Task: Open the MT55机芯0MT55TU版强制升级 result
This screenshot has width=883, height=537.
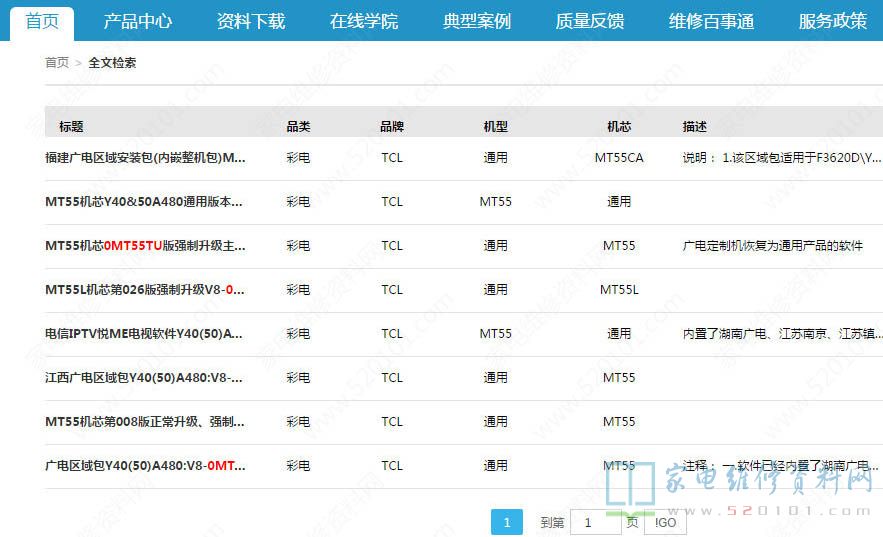Action: point(145,245)
